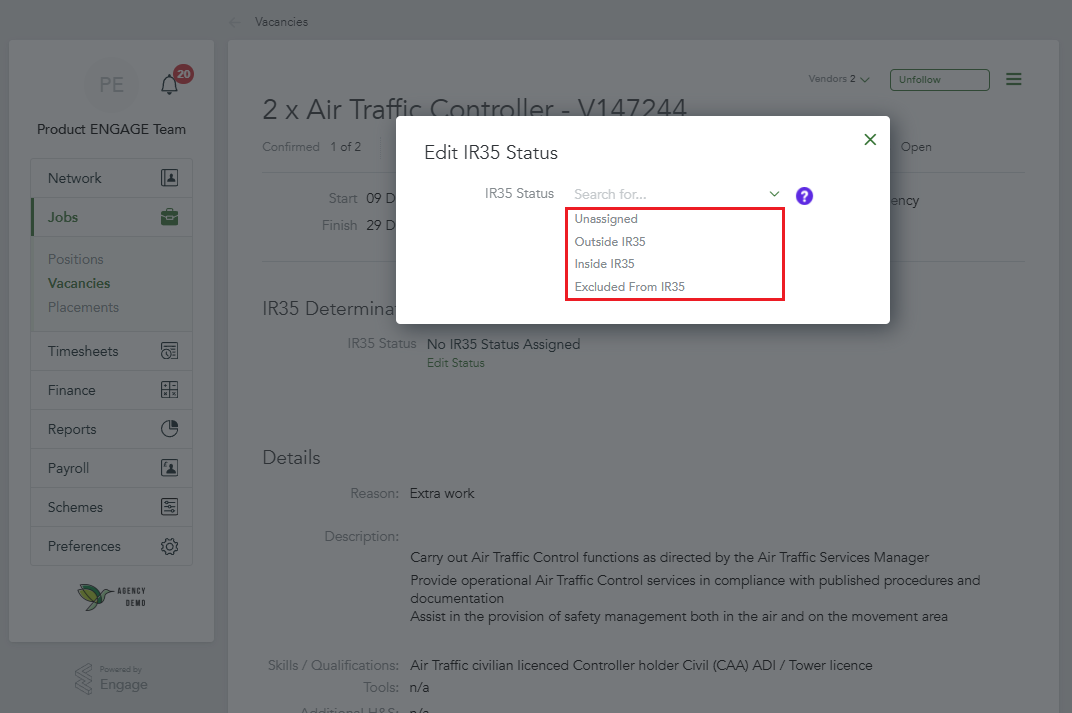Click the Jobs briefcase icon

[170, 217]
